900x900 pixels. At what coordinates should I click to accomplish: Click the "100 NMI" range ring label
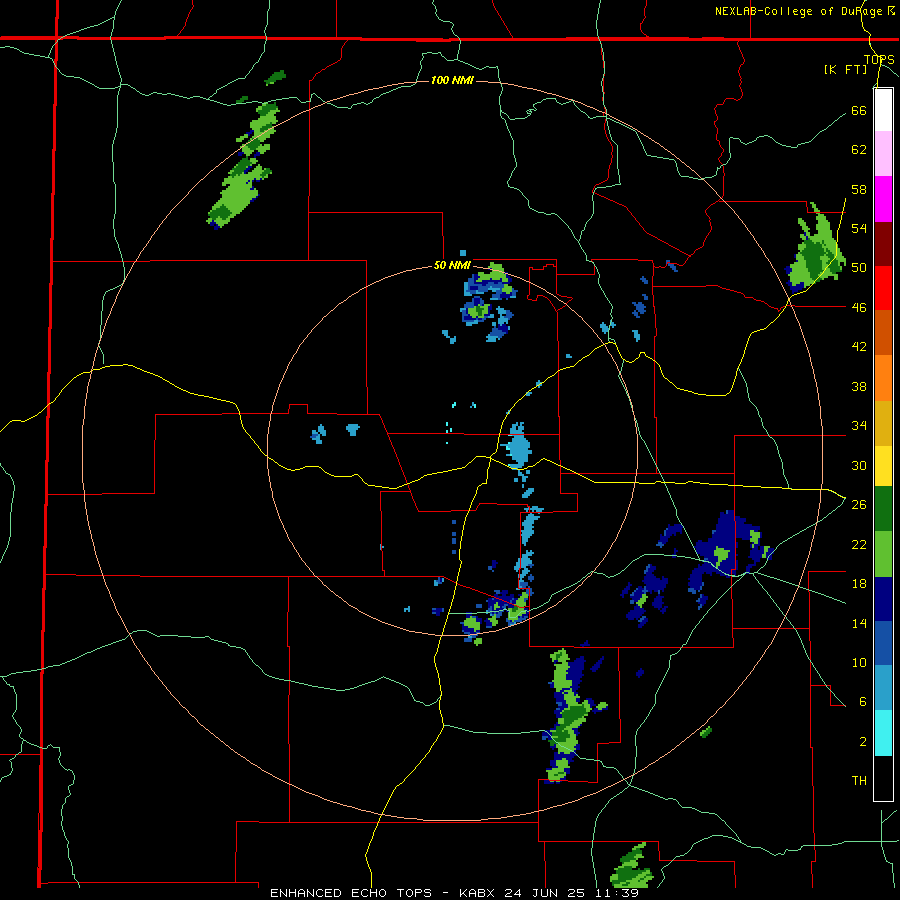tap(452, 80)
